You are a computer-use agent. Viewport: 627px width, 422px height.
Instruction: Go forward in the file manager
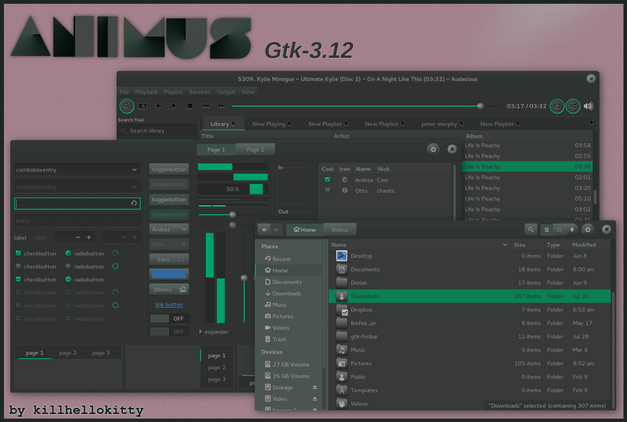point(276,230)
